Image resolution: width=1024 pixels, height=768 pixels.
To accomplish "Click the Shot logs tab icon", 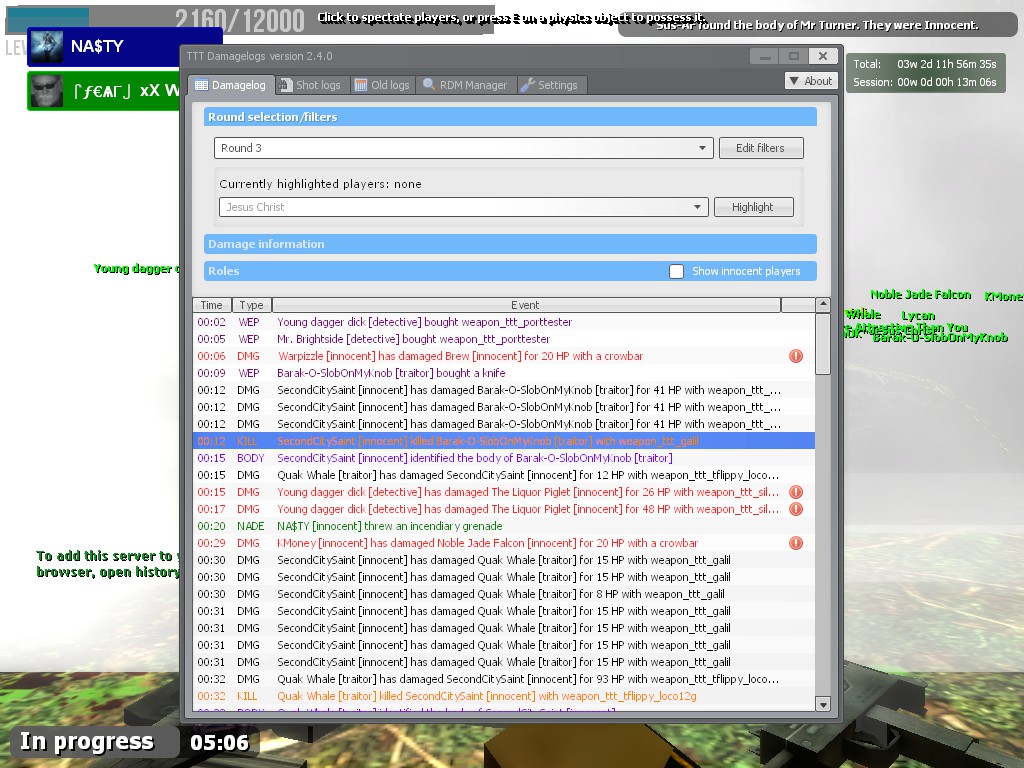I will 285,85.
